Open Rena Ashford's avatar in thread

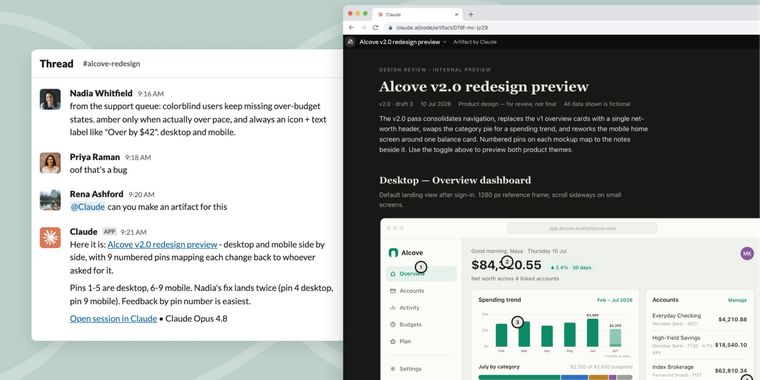[x=50, y=200]
